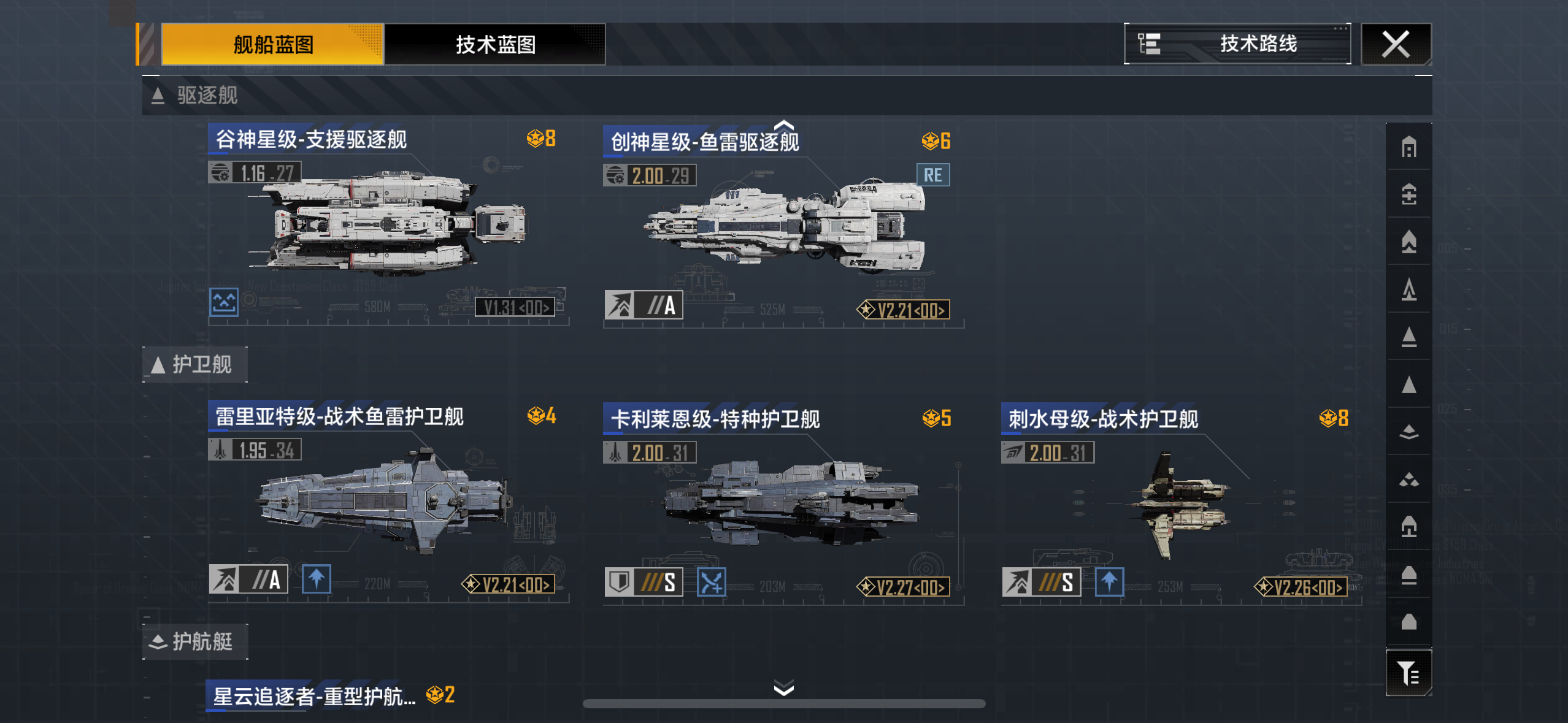Select the 舰船蓝图 tab
This screenshot has width=1568, height=723.
273,44
